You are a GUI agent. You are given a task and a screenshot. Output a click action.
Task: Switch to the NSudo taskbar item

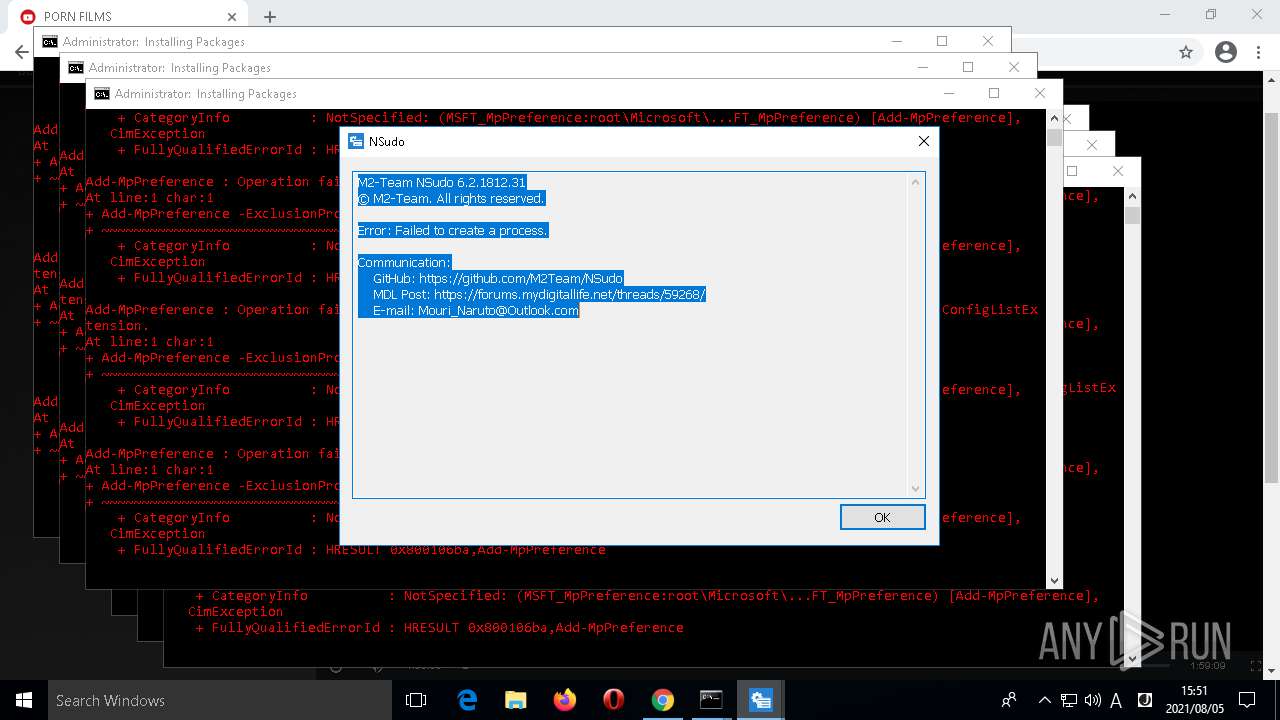pyautogui.click(x=761, y=700)
